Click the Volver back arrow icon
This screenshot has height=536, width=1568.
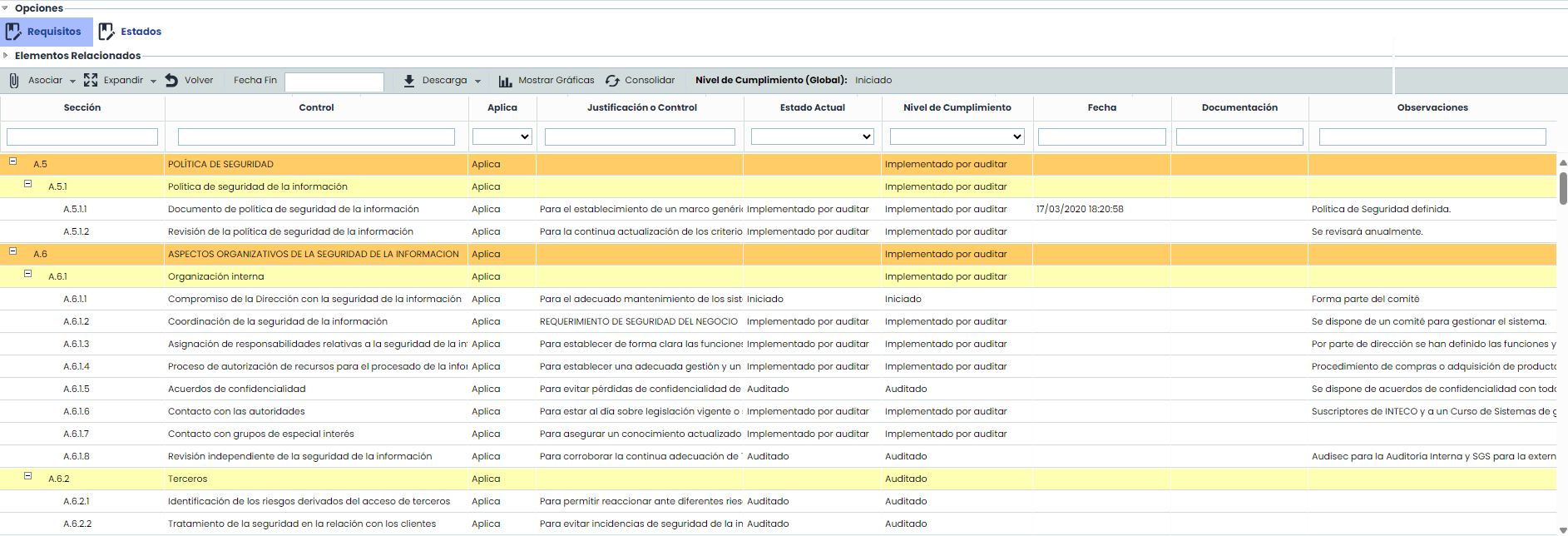click(171, 81)
